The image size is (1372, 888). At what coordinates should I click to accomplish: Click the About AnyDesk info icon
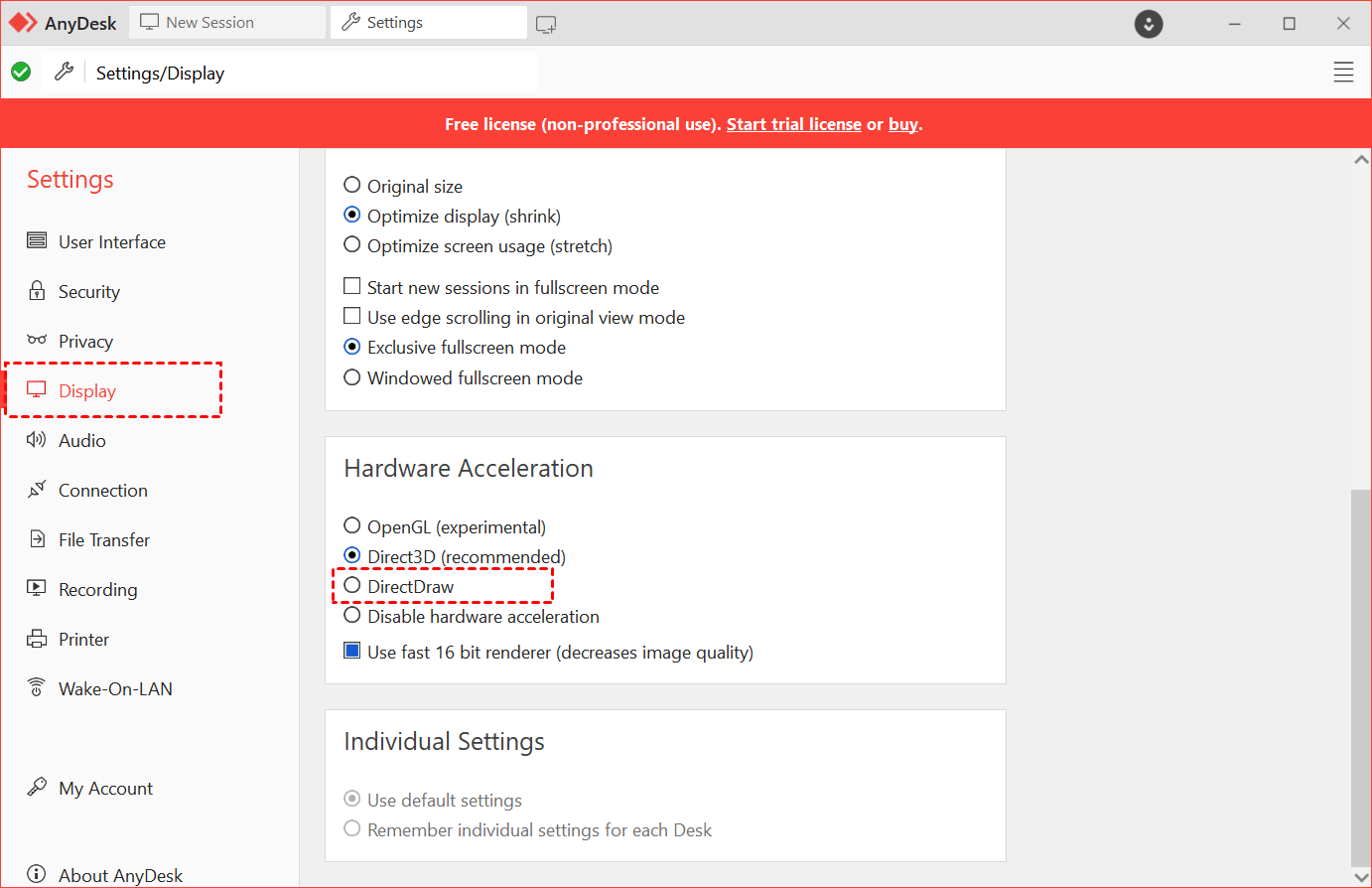(x=37, y=874)
